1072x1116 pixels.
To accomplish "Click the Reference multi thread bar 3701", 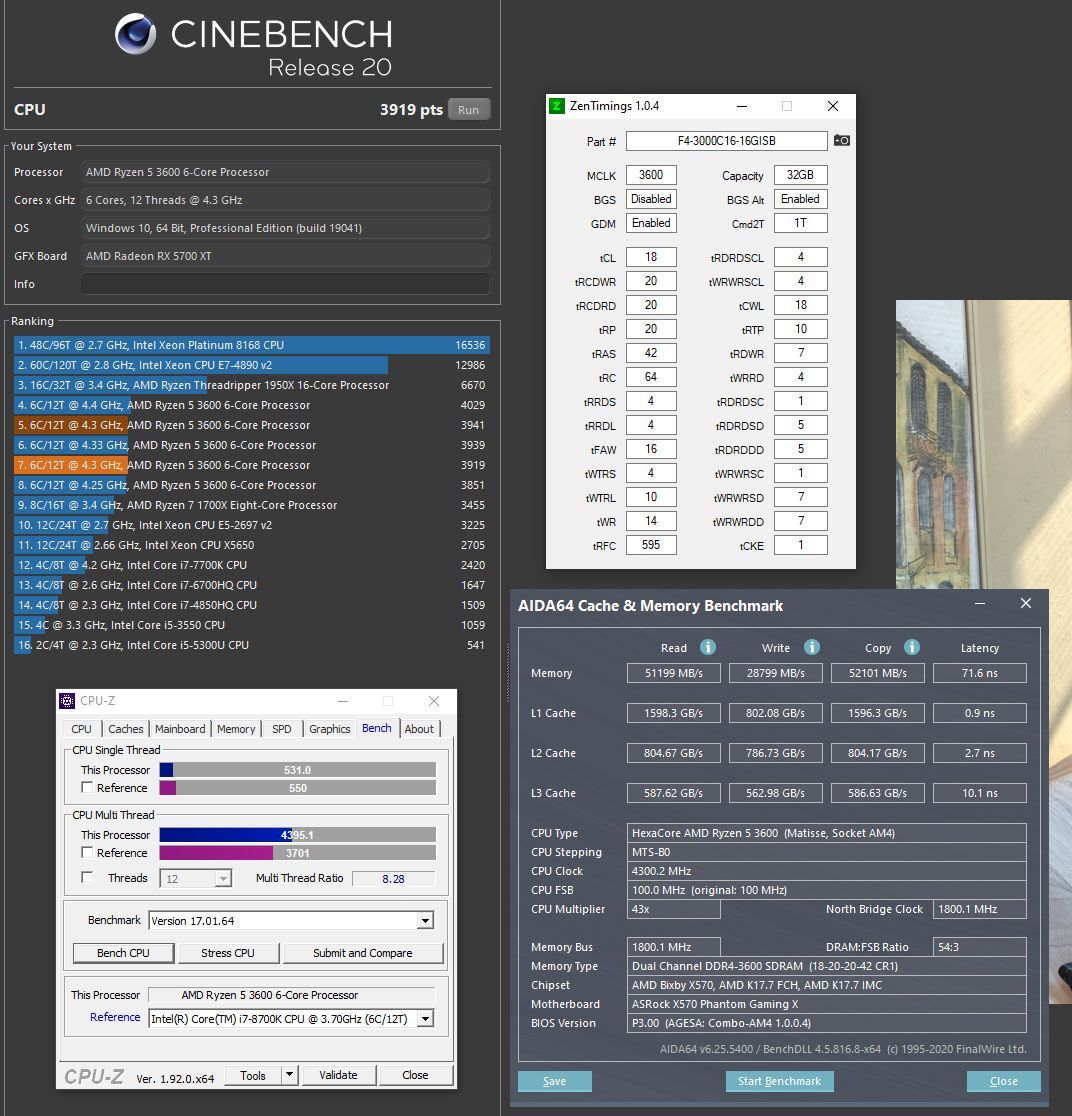I will point(298,853).
